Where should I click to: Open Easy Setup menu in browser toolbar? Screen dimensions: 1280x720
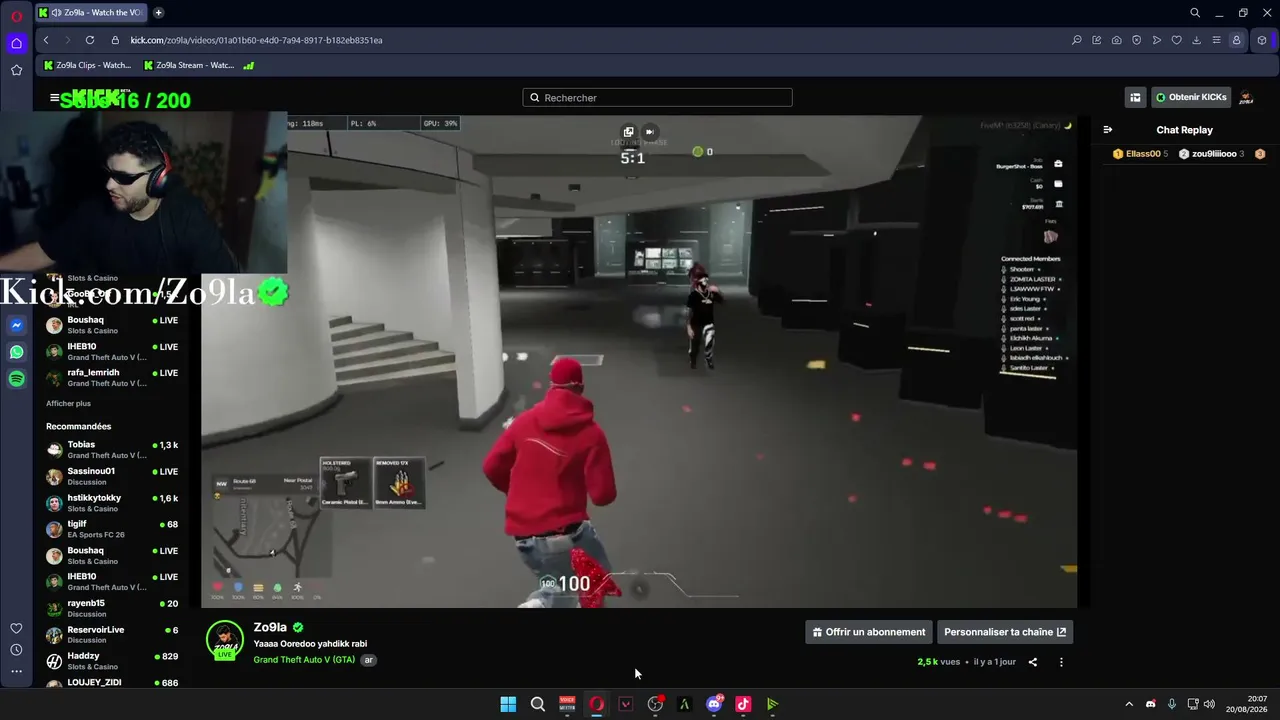coord(1216,40)
